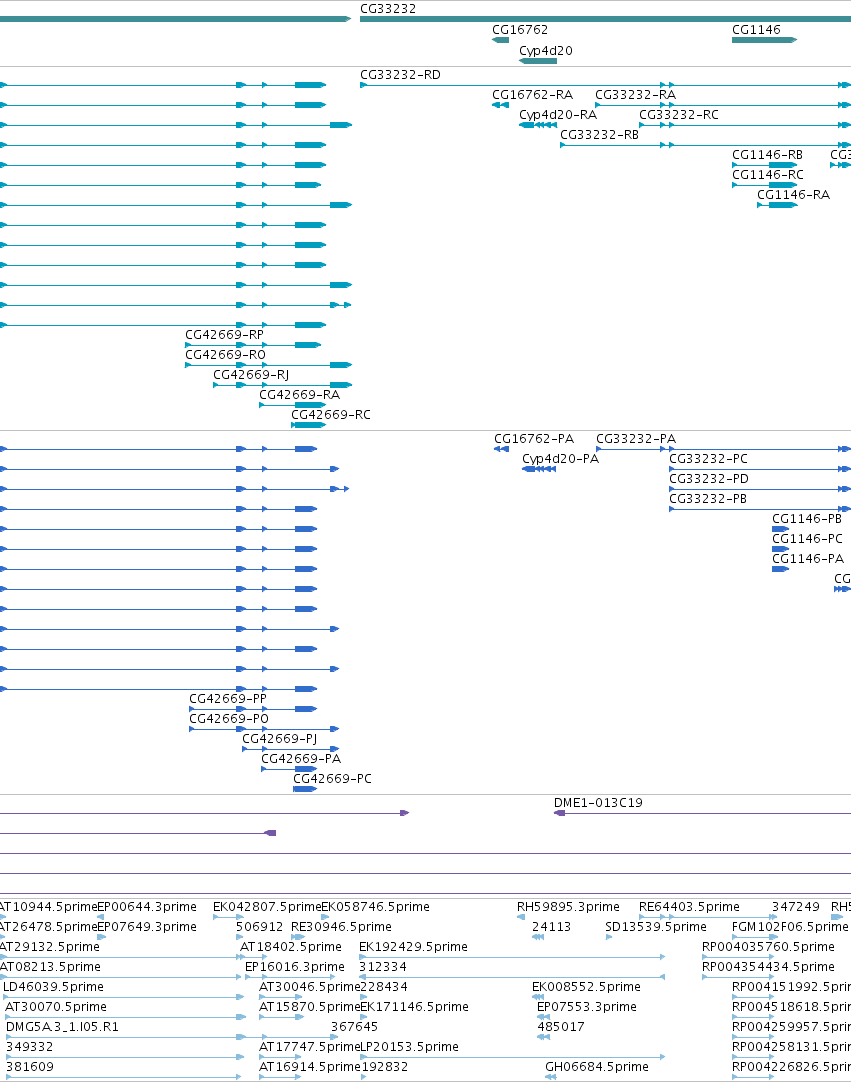Click the Cyp4d20 gene label
Viewport: 851px width, 1082px height.
click(545, 50)
